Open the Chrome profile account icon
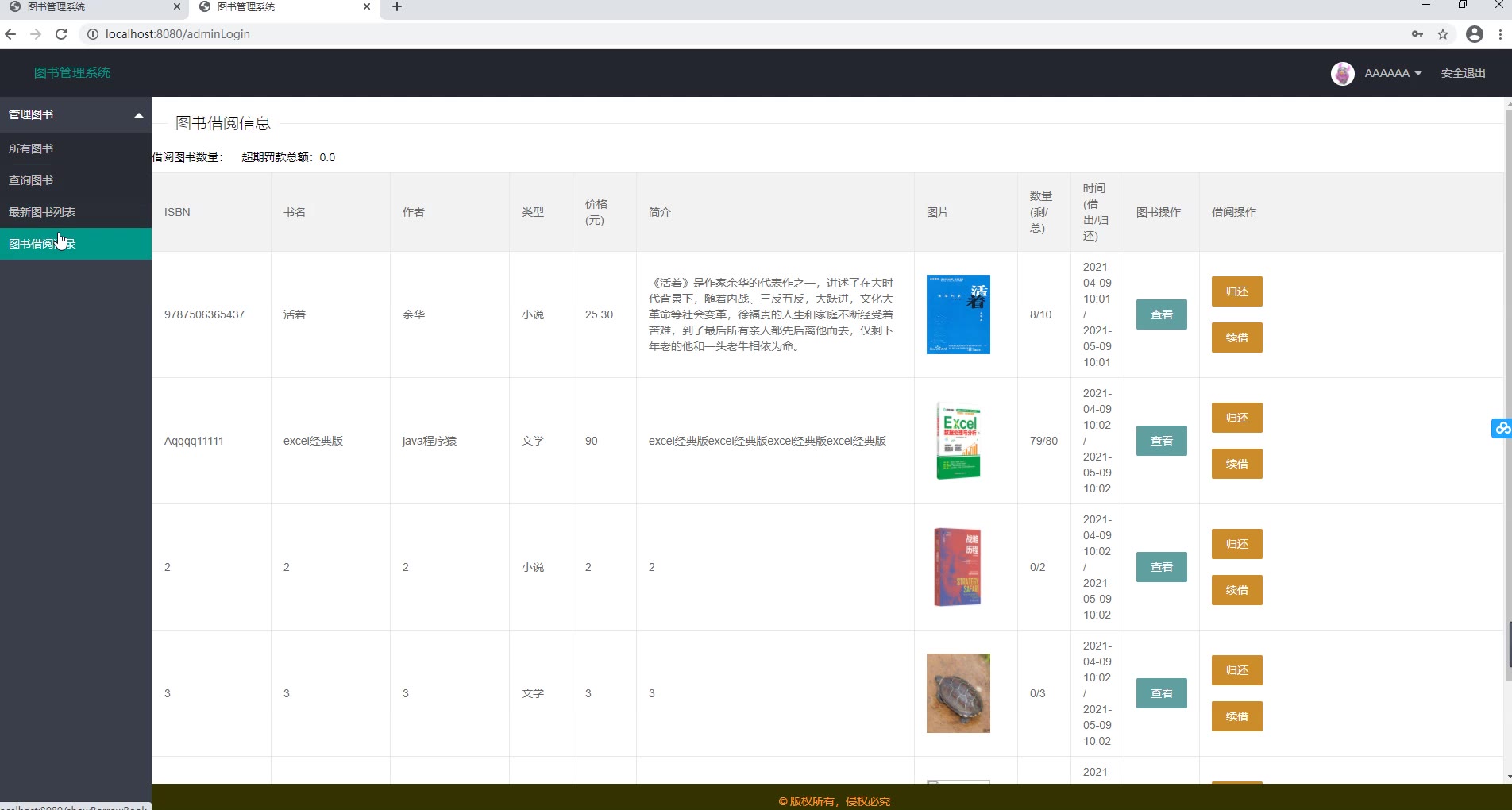Viewport: 1512px width, 810px height. [1475, 34]
